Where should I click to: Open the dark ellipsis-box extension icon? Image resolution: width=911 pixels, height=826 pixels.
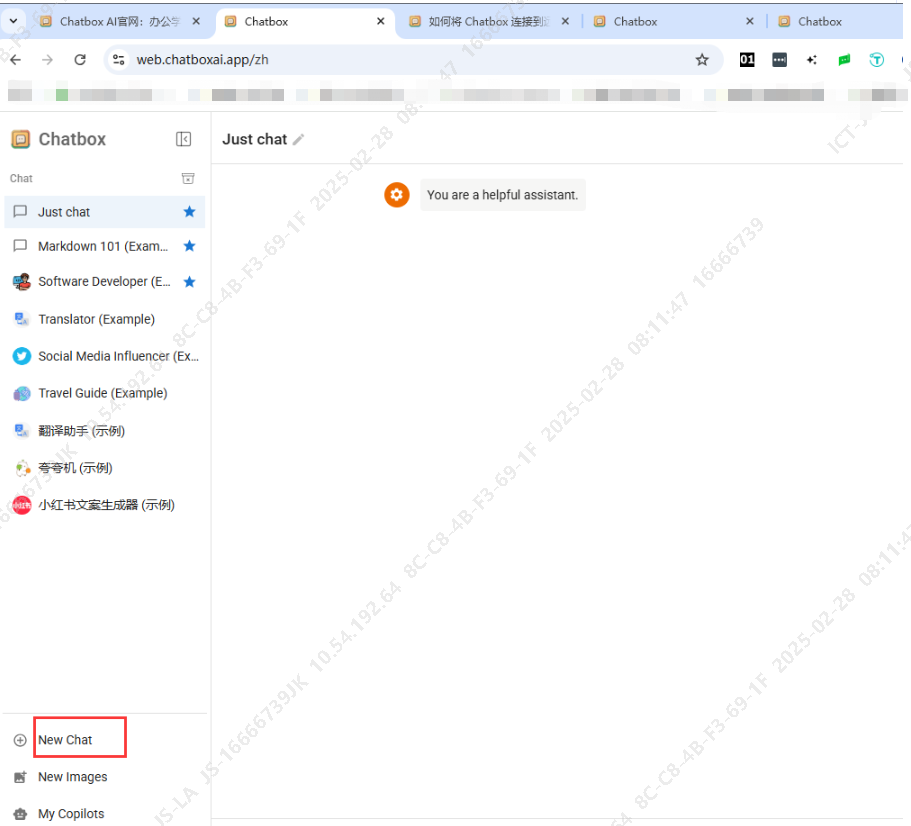779,59
